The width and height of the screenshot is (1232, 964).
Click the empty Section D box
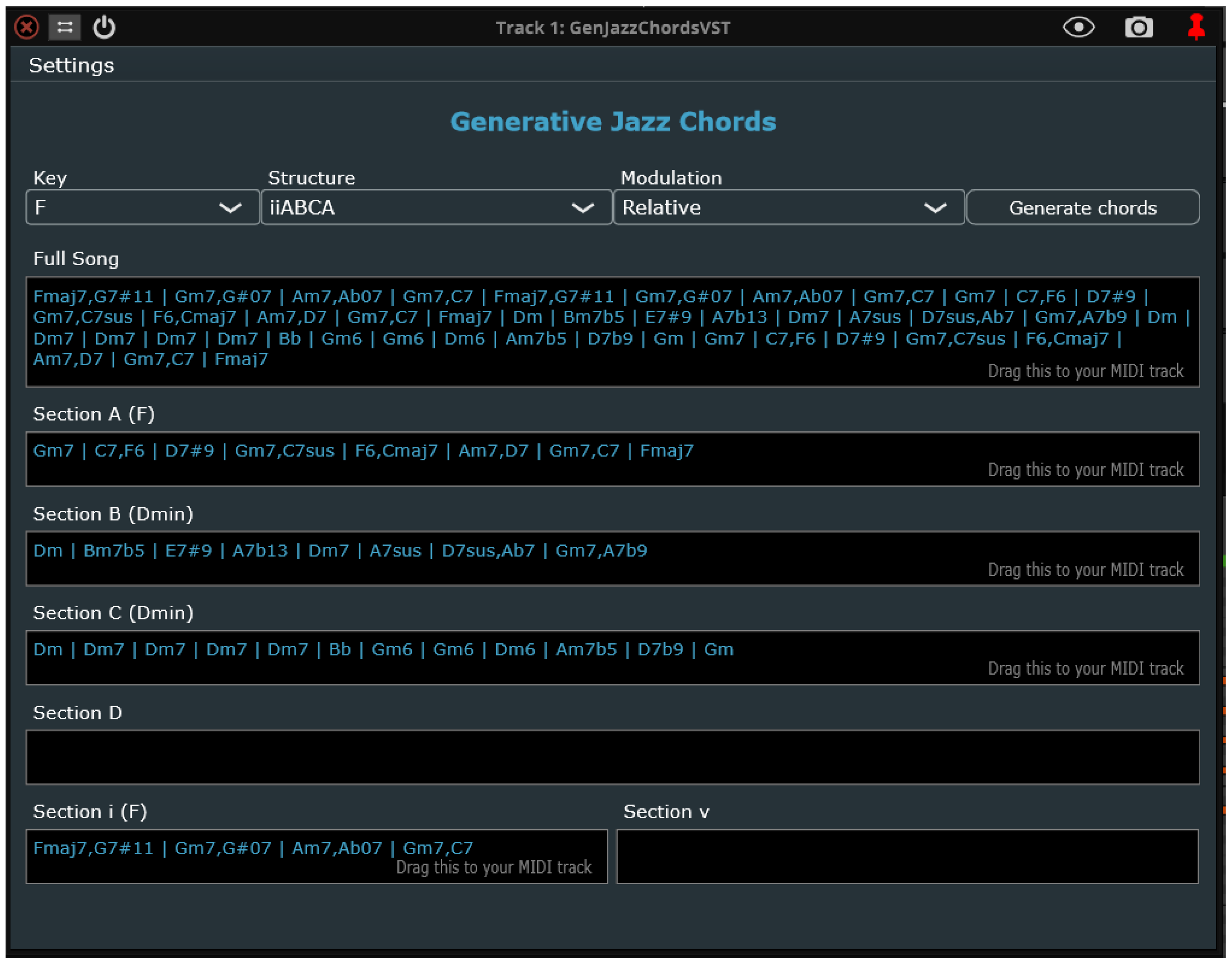612,757
